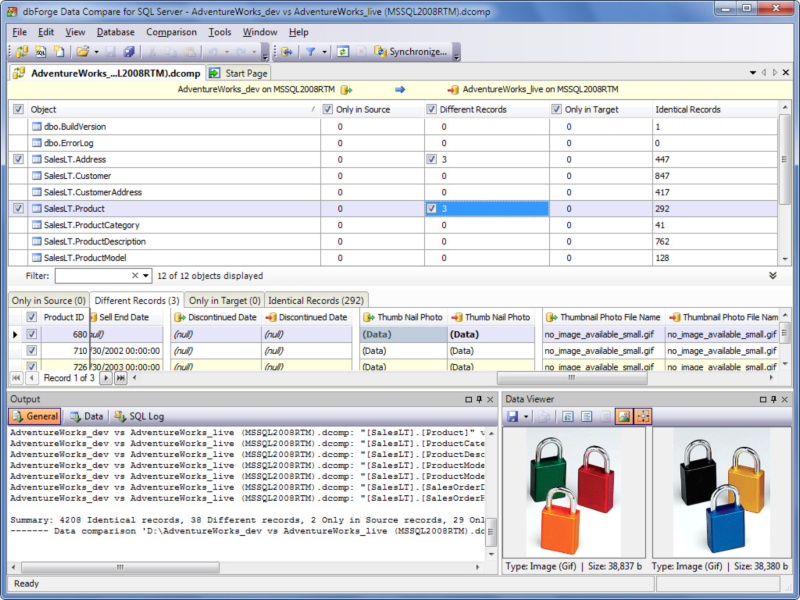Expand the double-chevron below the object grid

[772, 276]
